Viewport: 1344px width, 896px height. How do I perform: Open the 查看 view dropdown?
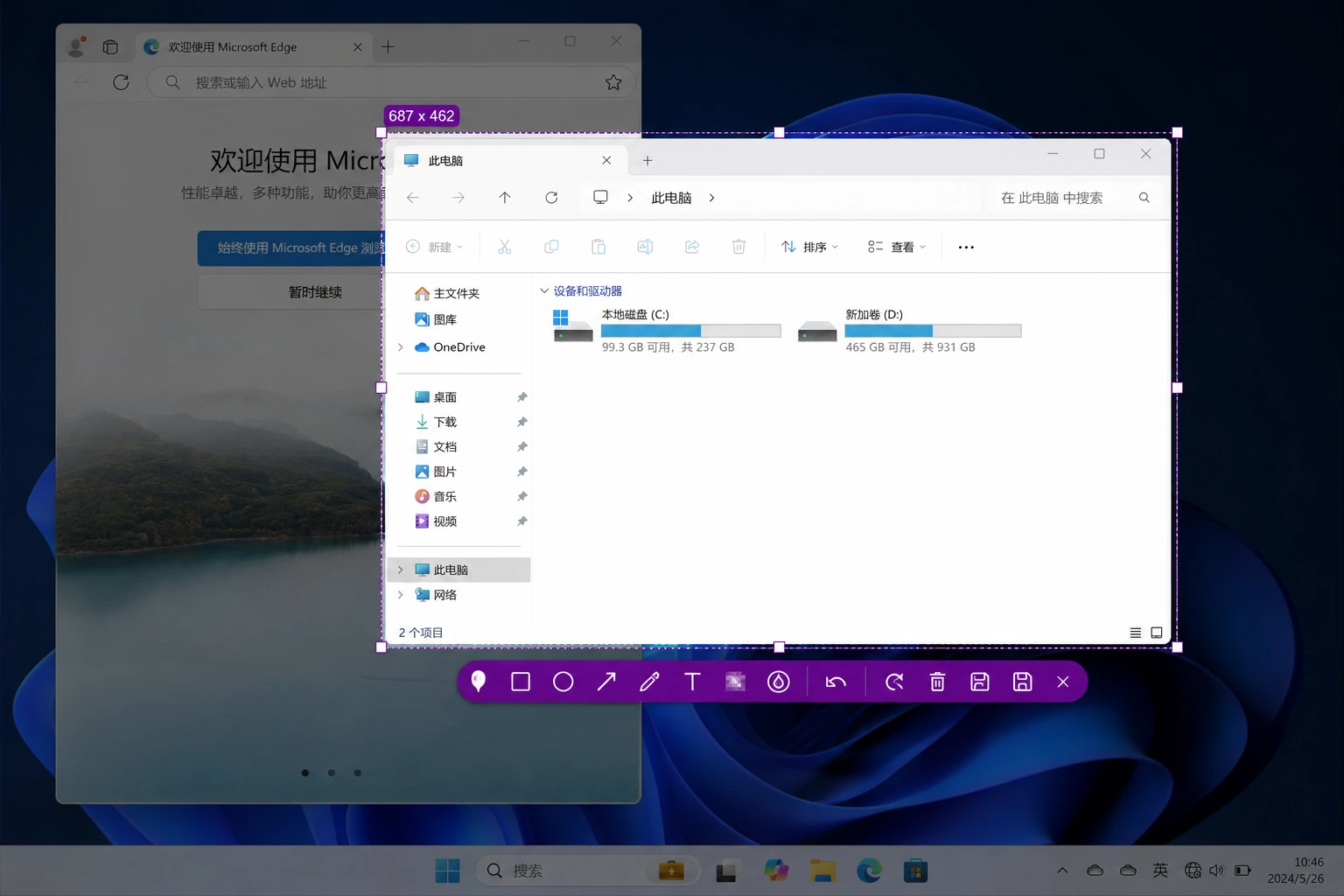(x=897, y=247)
